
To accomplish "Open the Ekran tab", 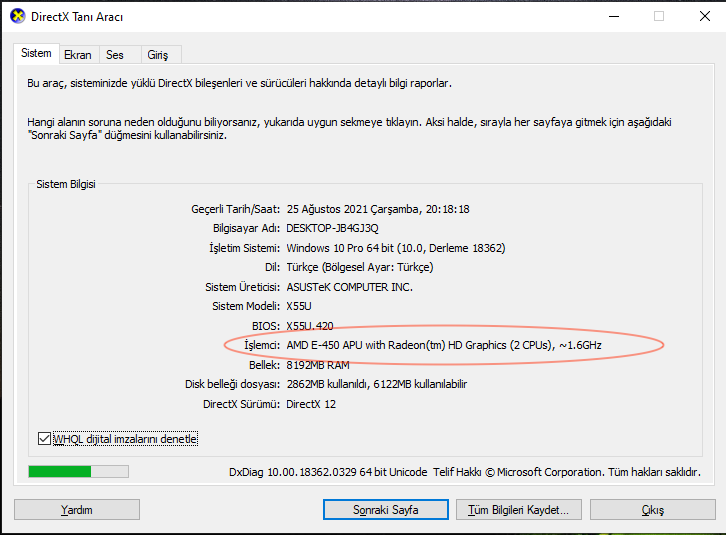I will [x=78, y=55].
